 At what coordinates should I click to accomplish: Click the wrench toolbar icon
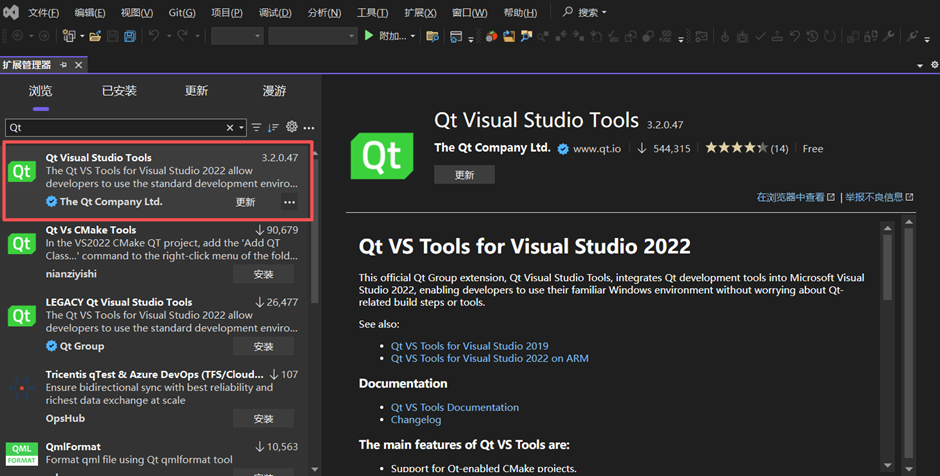tap(888, 37)
